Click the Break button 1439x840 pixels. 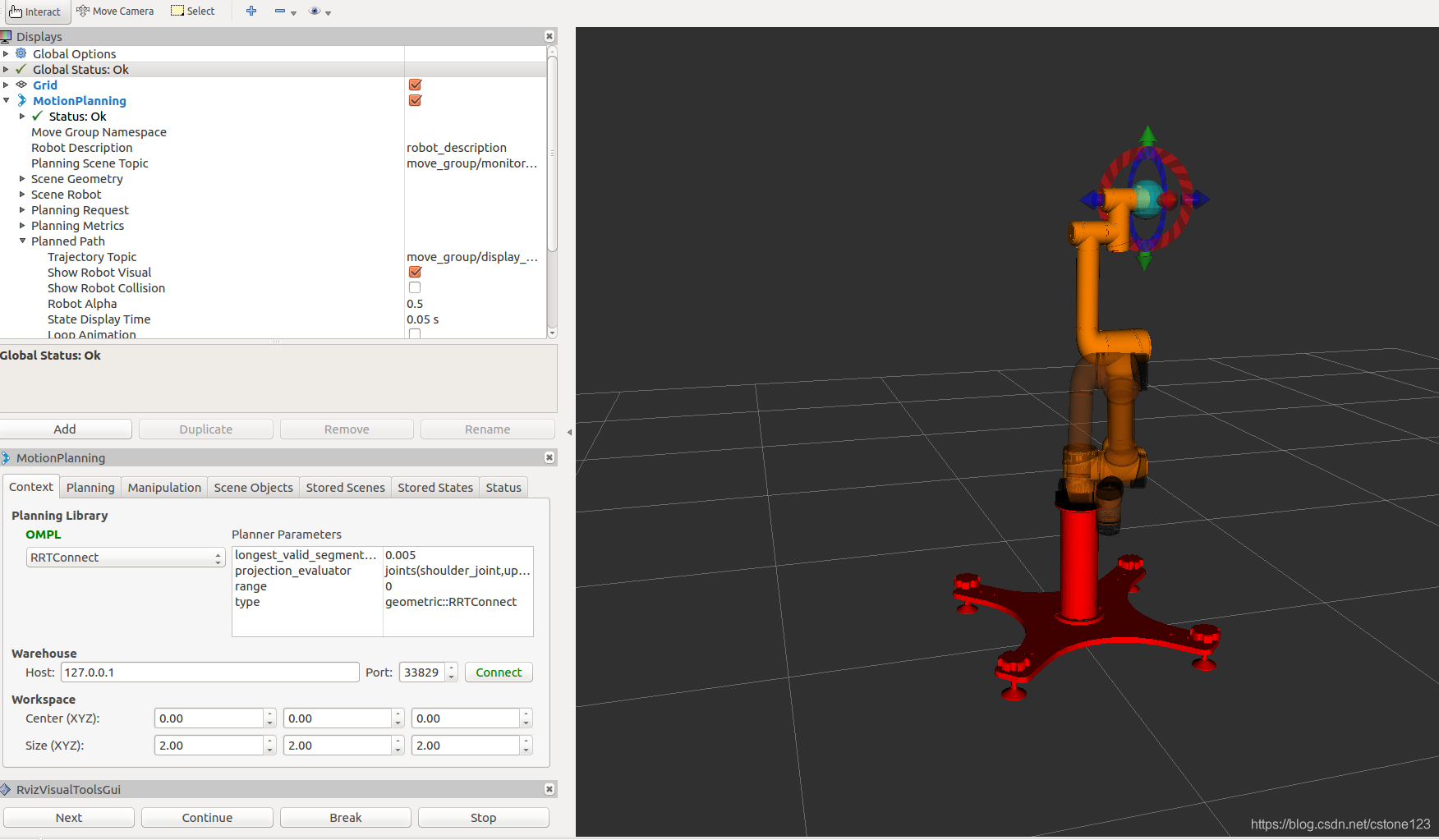point(346,817)
